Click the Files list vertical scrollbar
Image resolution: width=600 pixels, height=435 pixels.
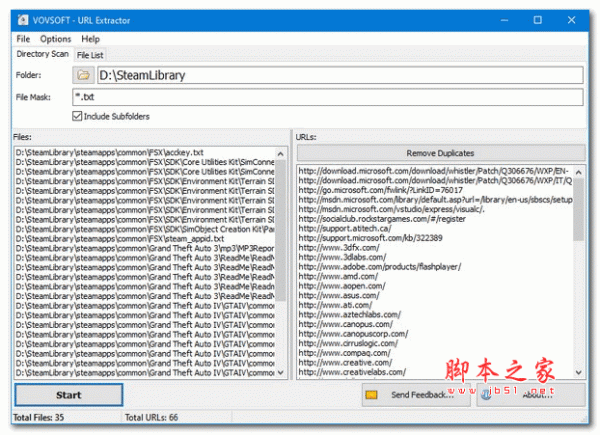coord(282,260)
